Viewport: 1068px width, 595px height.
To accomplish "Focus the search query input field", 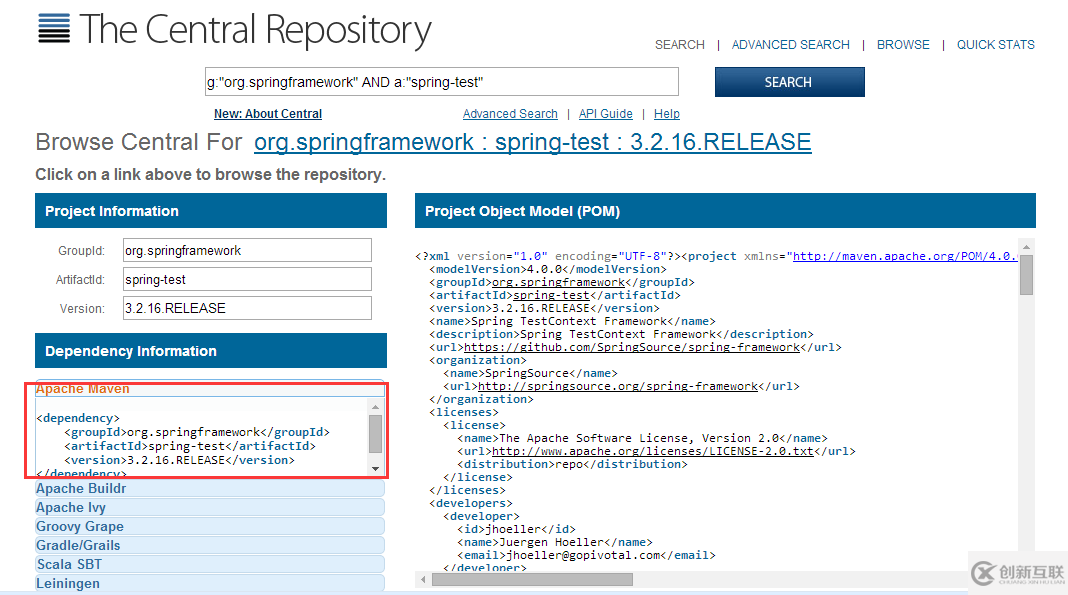I will [x=441, y=82].
